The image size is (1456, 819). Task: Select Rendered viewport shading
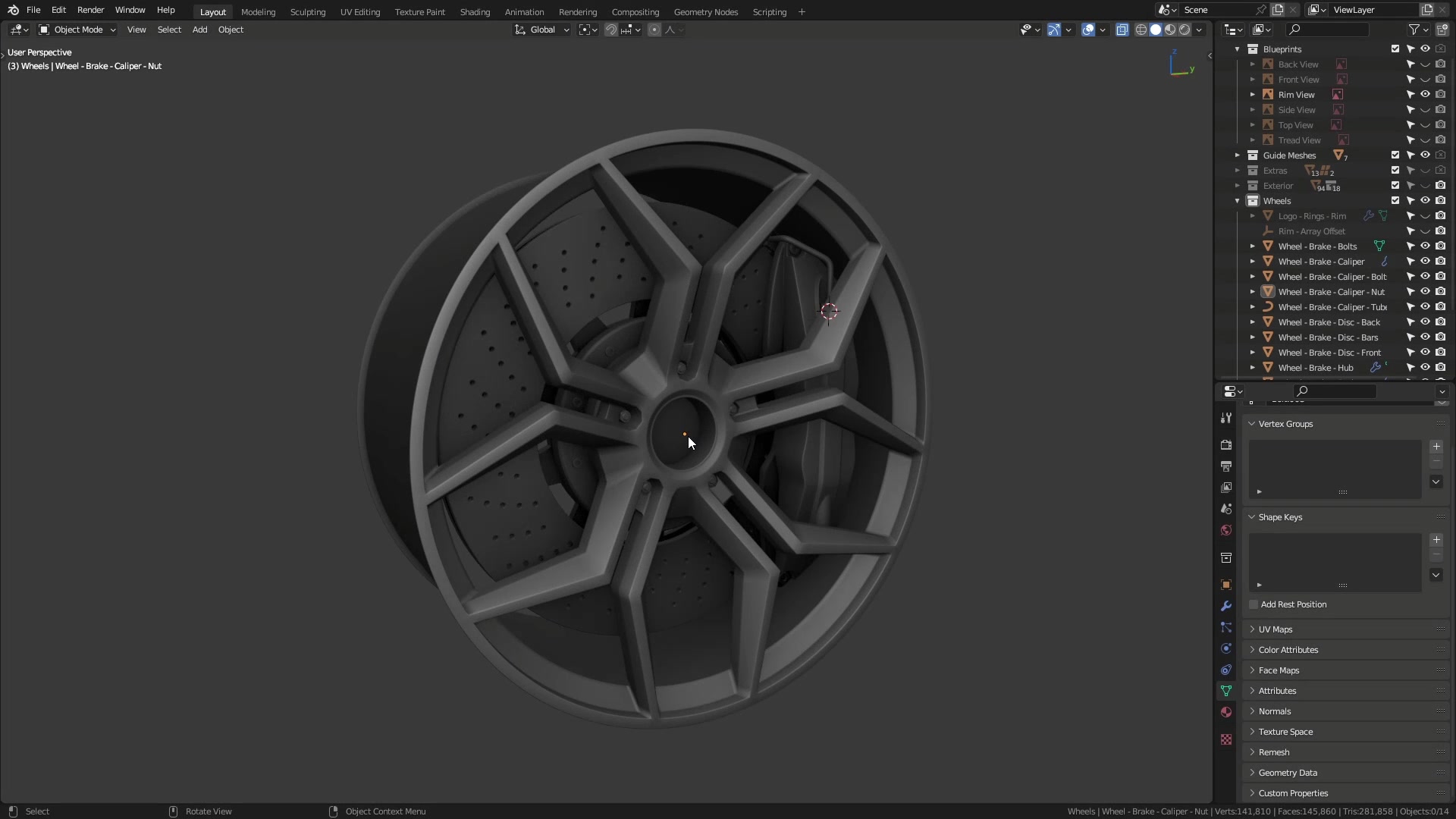tap(1185, 30)
